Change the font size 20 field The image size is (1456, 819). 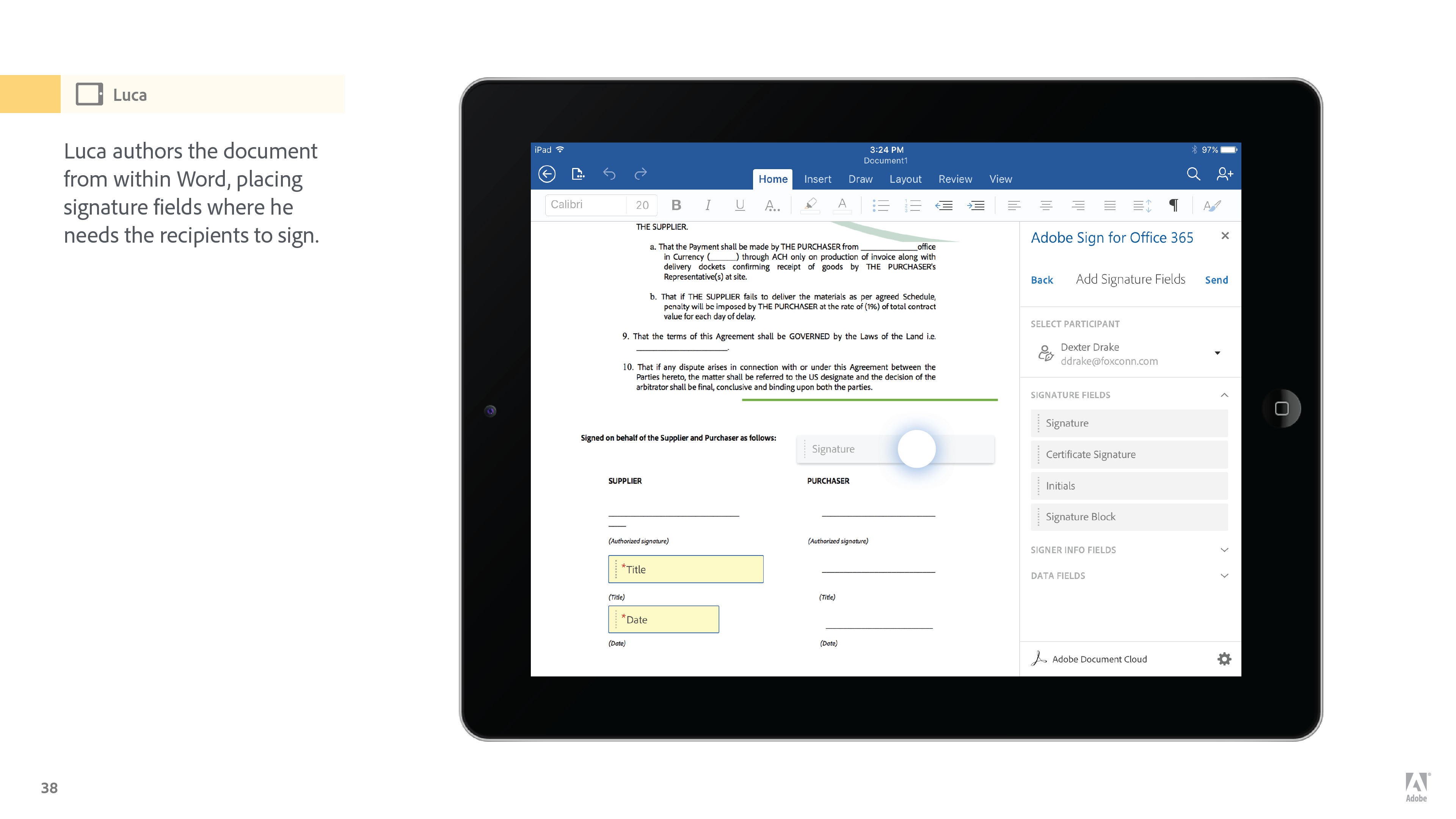[x=642, y=205]
